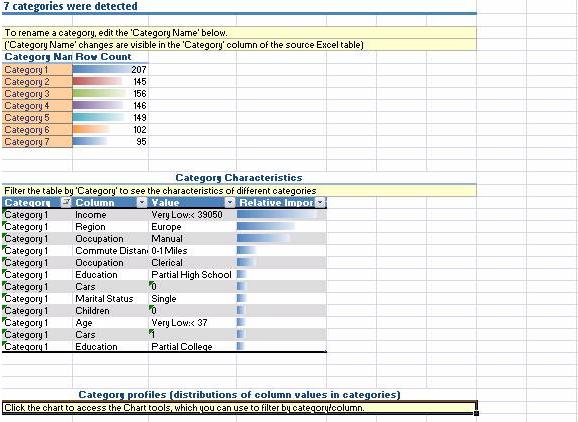The image size is (578, 422).
Task: Select the 'Marital Status' column cell
Action: click(111, 299)
